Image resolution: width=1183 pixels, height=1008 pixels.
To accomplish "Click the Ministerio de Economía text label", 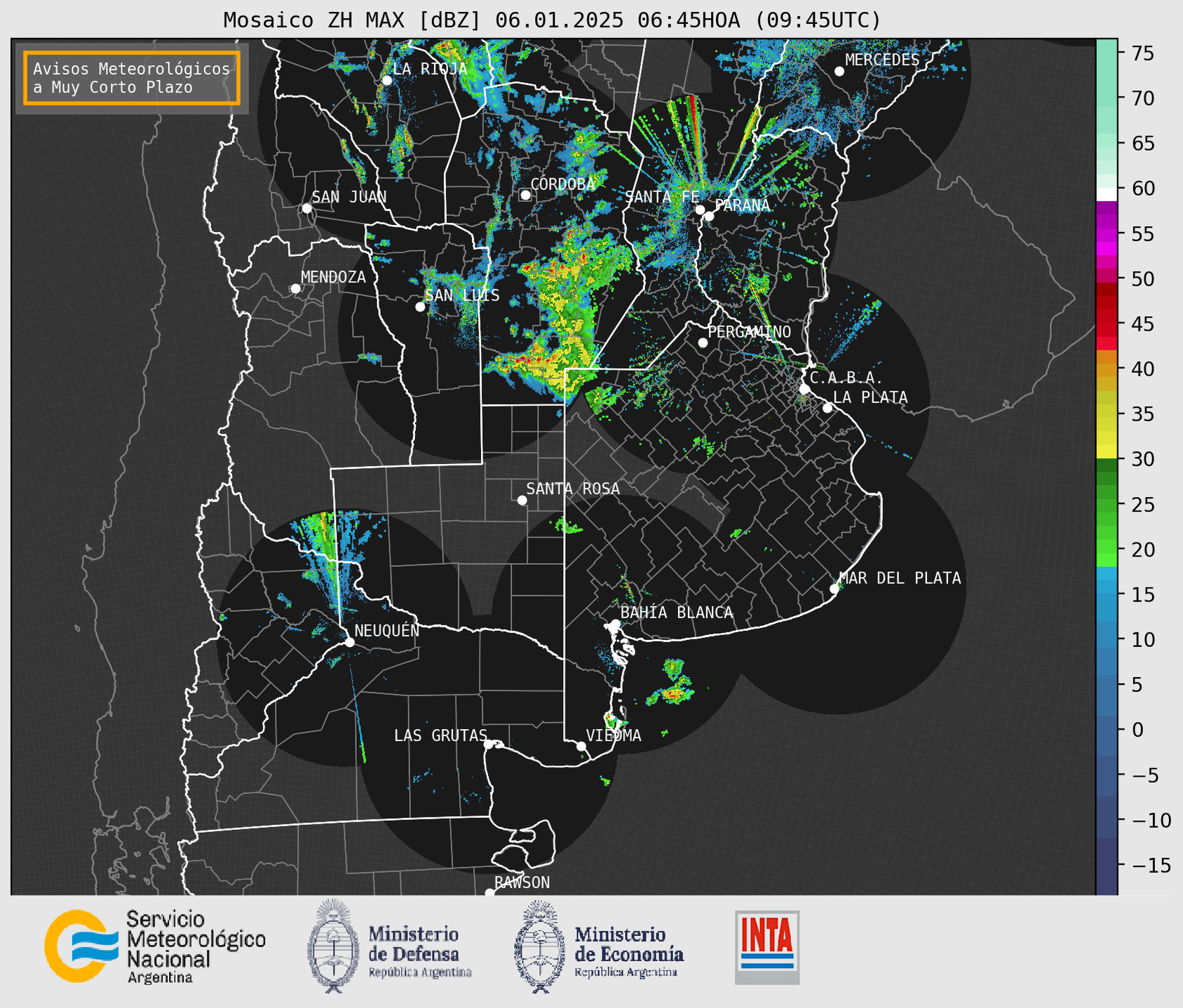I will [x=629, y=951].
